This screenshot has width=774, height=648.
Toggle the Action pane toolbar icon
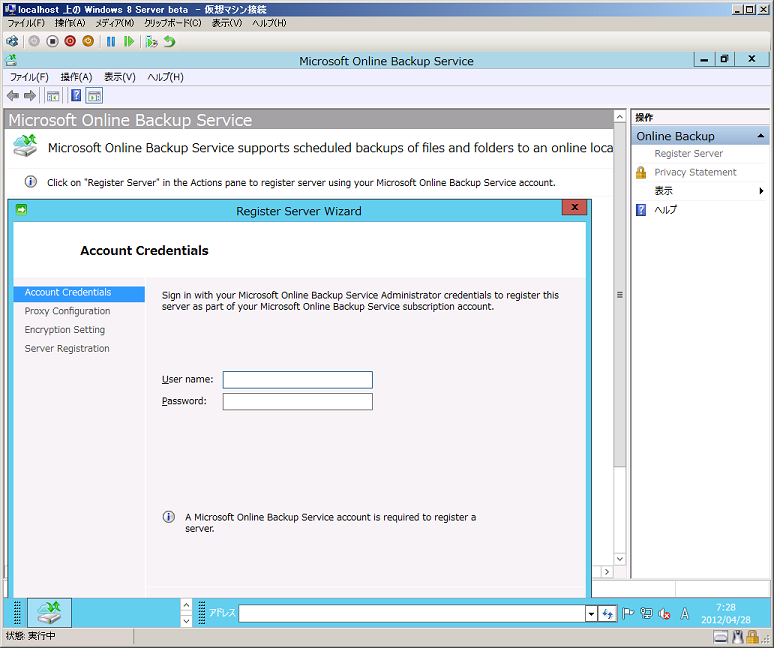tap(94, 96)
